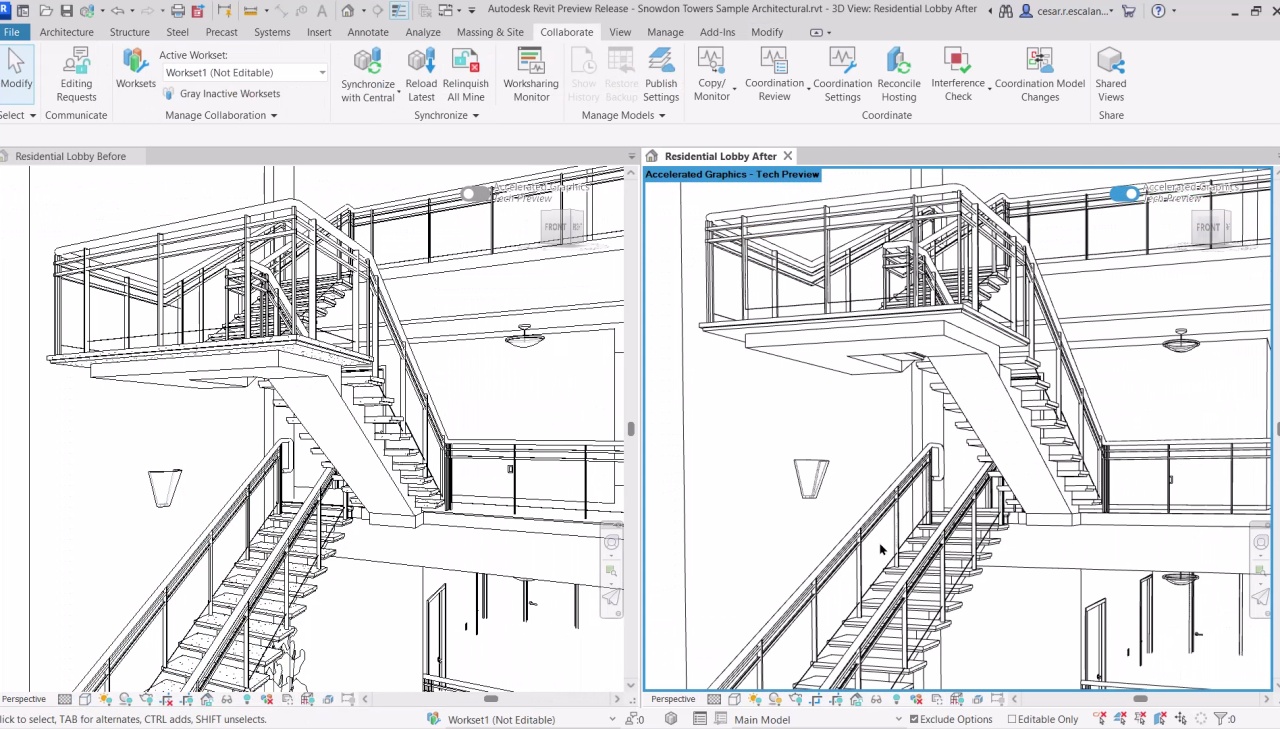Click Perspective label in the Before view
The width and height of the screenshot is (1280, 729).
coord(24,699)
